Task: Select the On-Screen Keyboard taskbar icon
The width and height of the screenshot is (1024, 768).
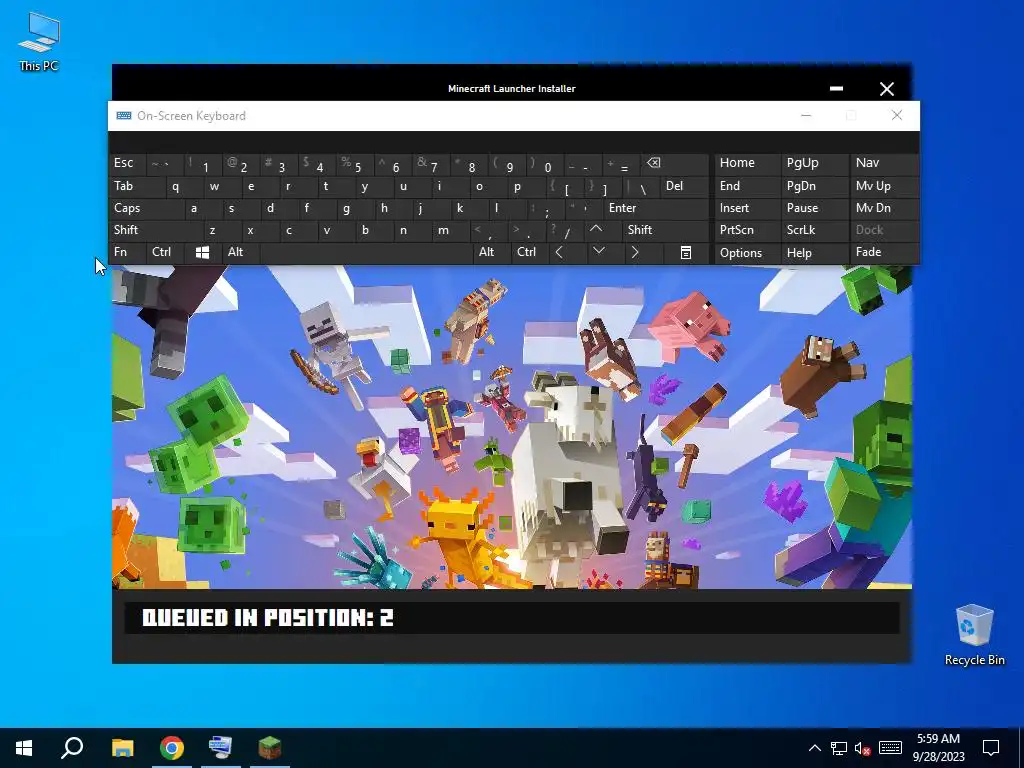Action: click(221, 748)
